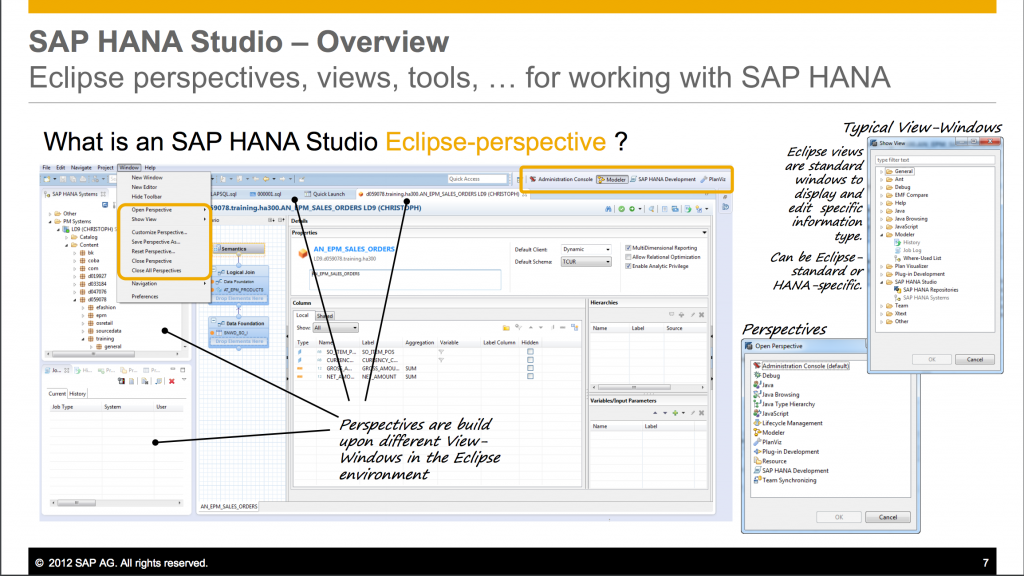The image size is (1024, 576).
Task: Toggle MultiDimensional Reporting checkbox
Action: pyautogui.click(x=628, y=248)
